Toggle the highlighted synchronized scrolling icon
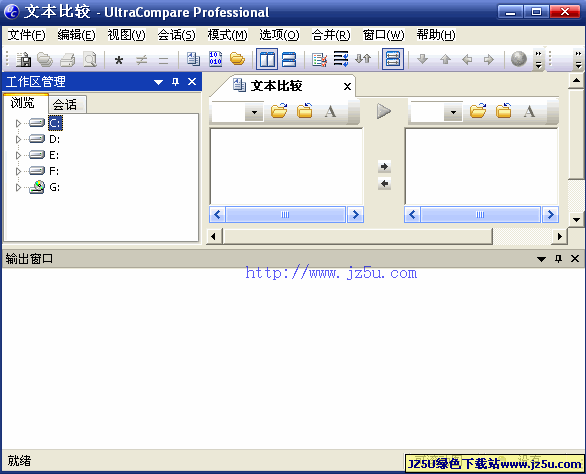The height and width of the screenshot is (474, 586). [392, 59]
